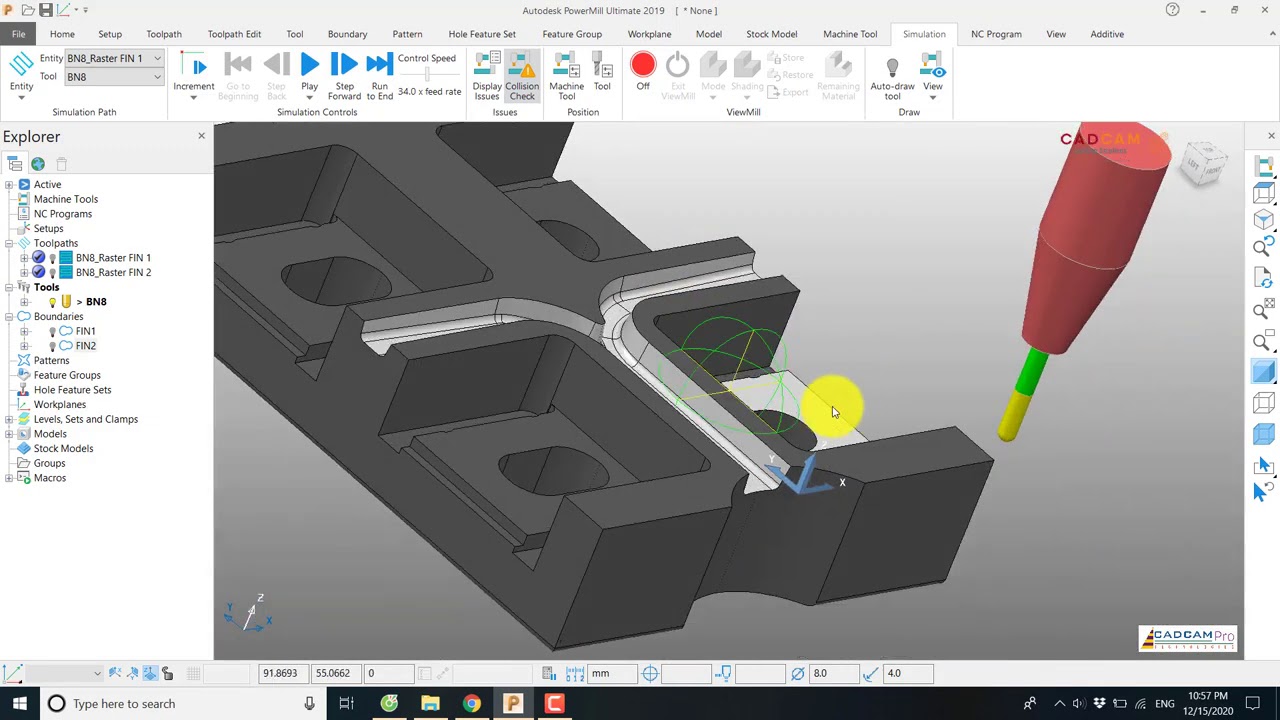Select NC Programs in Explorer
The image size is (1280, 720).
tap(63, 214)
